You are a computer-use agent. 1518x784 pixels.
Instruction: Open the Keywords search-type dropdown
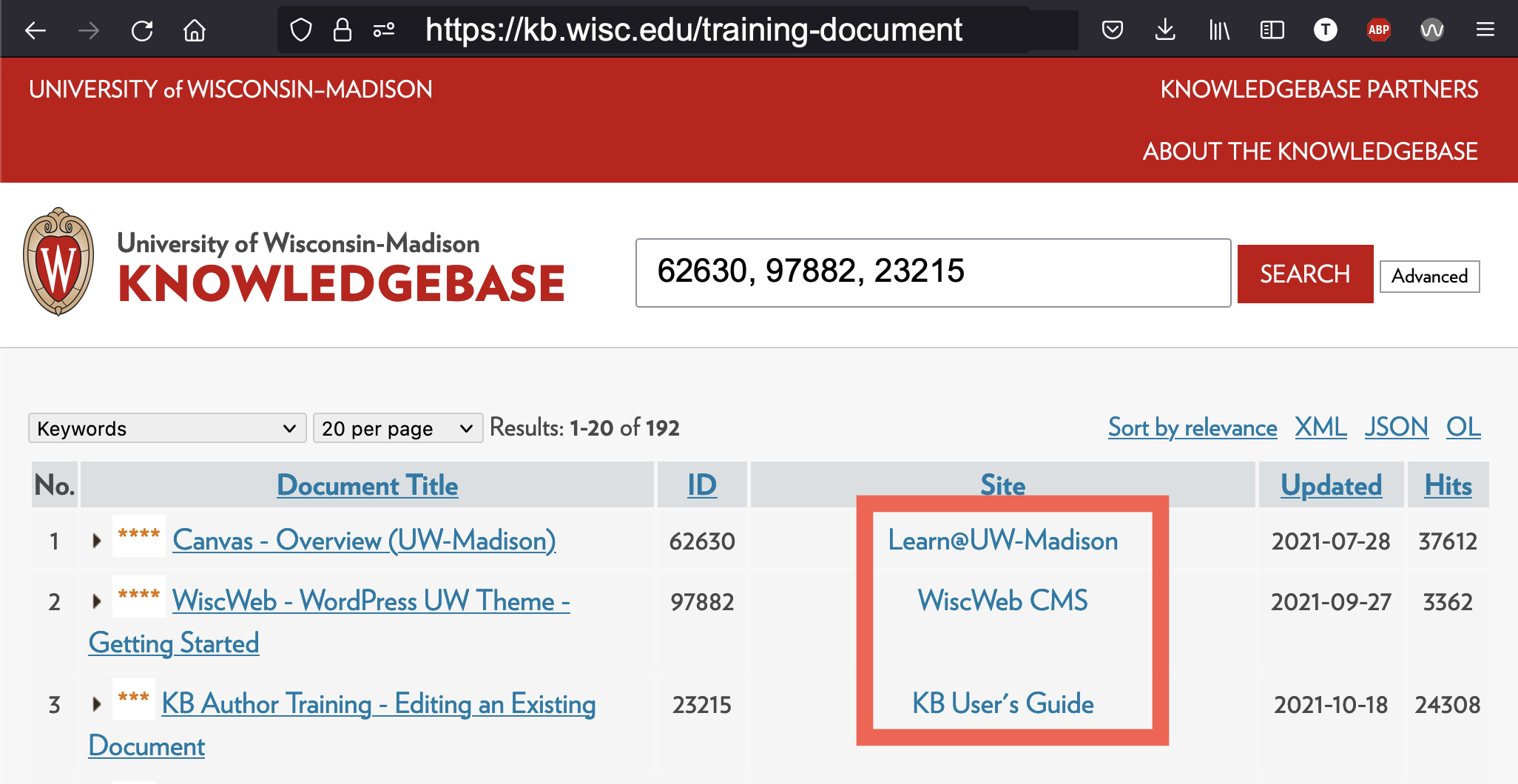pyautogui.click(x=167, y=428)
